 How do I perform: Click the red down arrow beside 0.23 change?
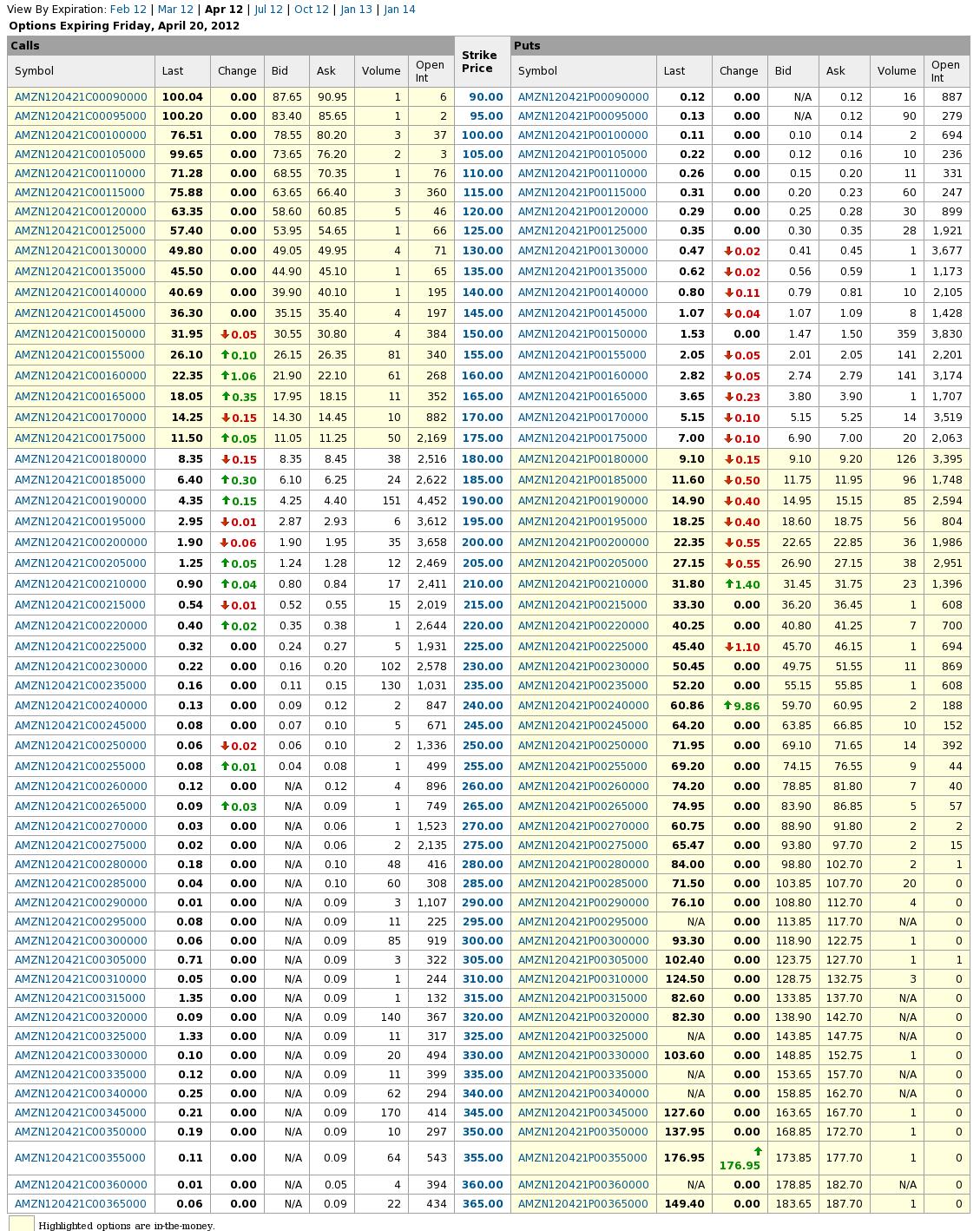[x=729, y=397]
